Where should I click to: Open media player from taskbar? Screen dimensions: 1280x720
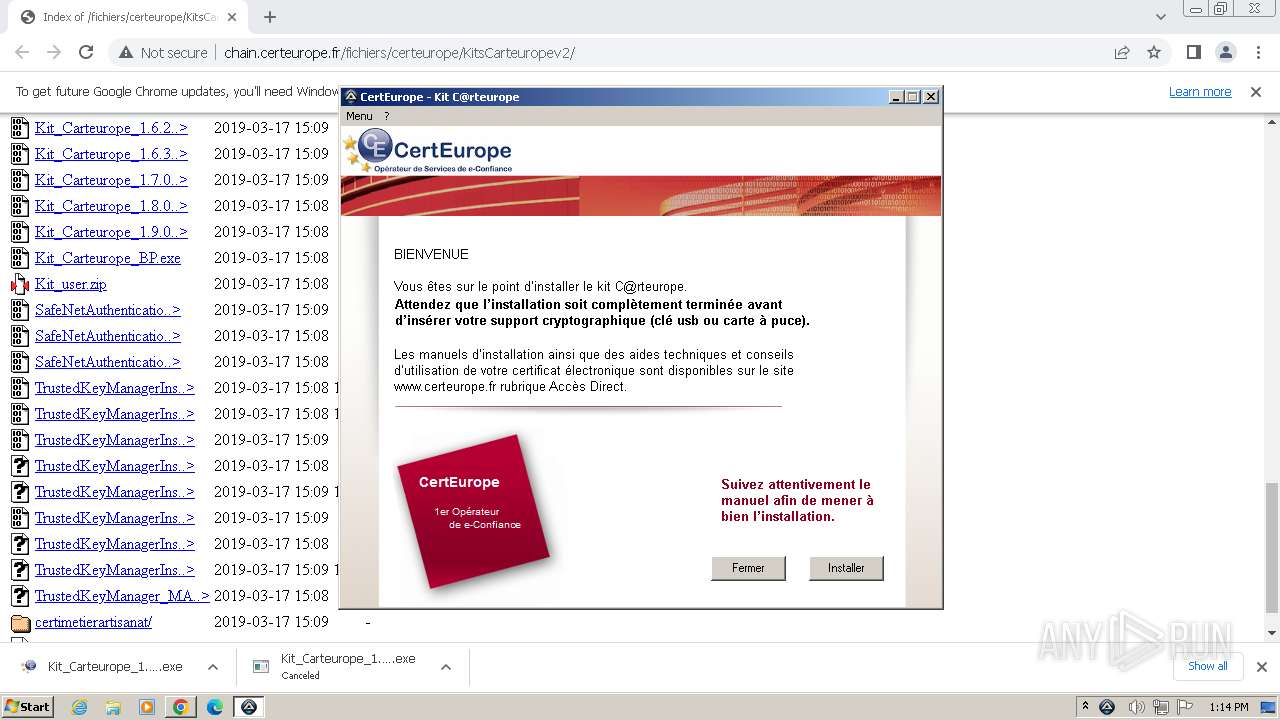(147, 707)
